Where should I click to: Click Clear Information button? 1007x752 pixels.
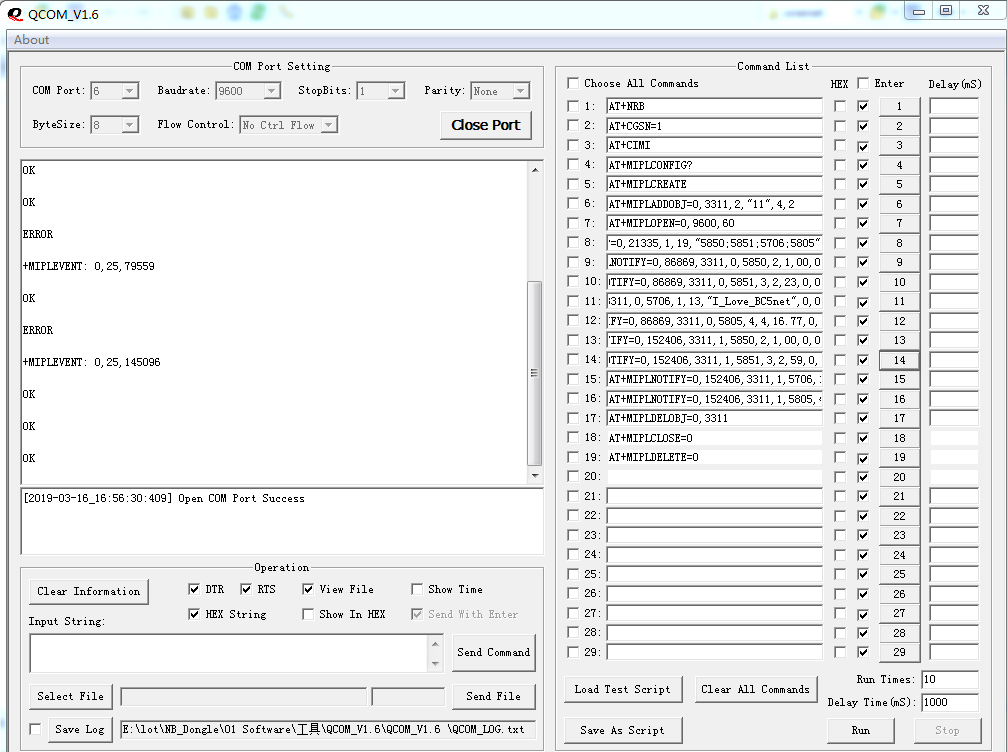click(89, 591)
